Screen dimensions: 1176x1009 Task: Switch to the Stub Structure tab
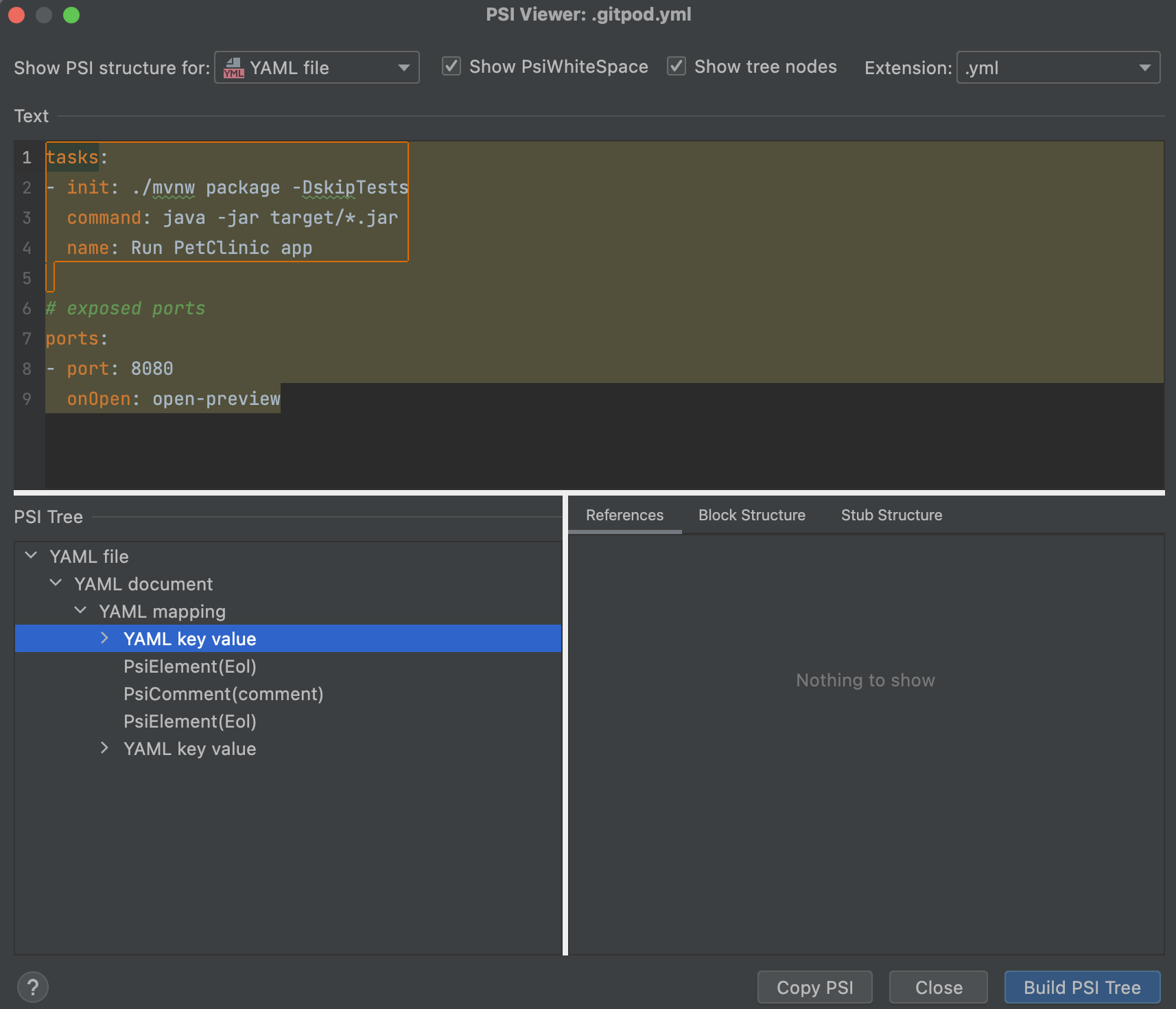[891, 515]
